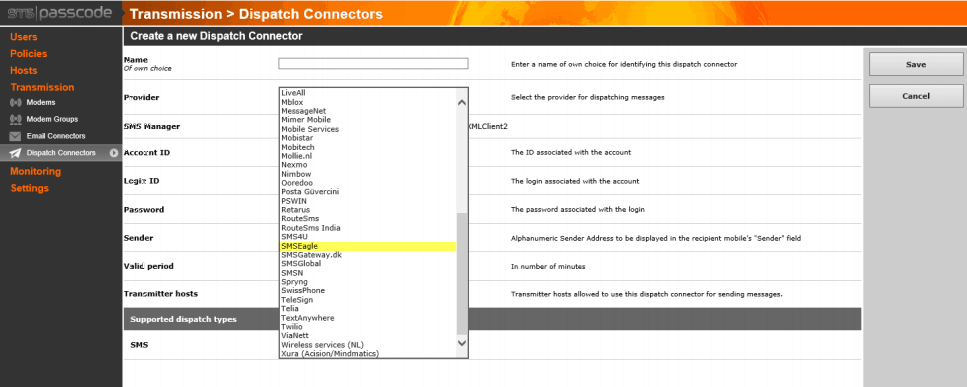Select Modems in the sidebar
Viewport: 967px width, 387px height.
point(41,102)
